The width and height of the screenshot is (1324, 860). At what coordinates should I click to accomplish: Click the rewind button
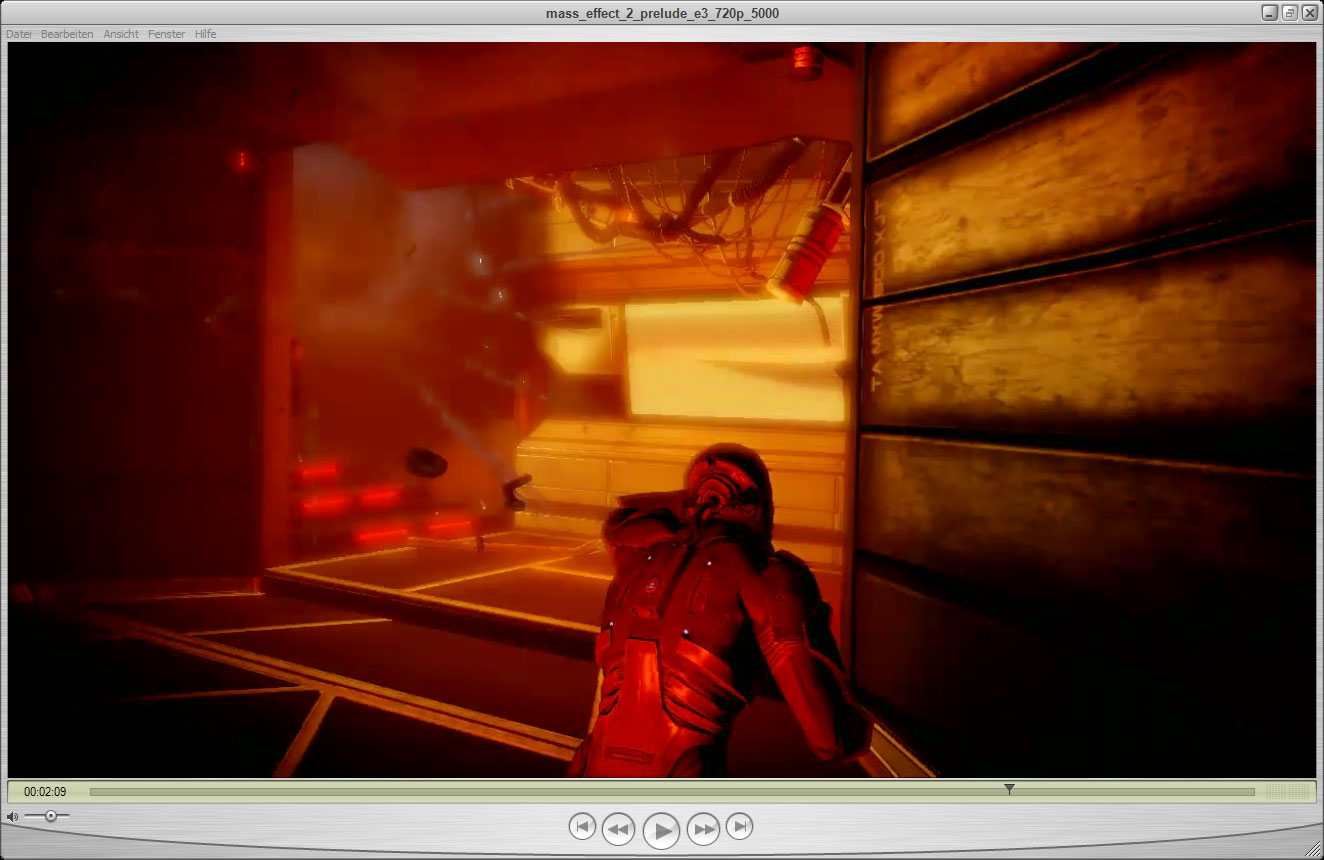pyautogui.click(x=619, y=829)
